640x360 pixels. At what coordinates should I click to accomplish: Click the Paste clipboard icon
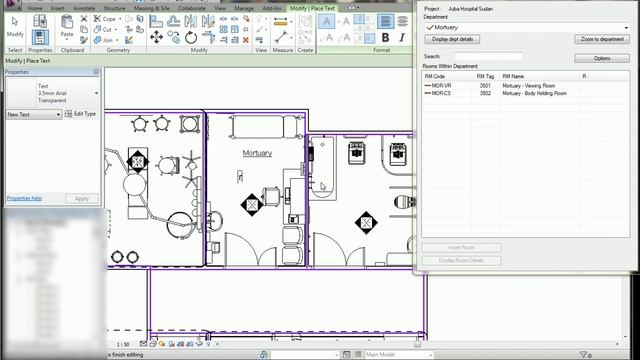(67, 21)
